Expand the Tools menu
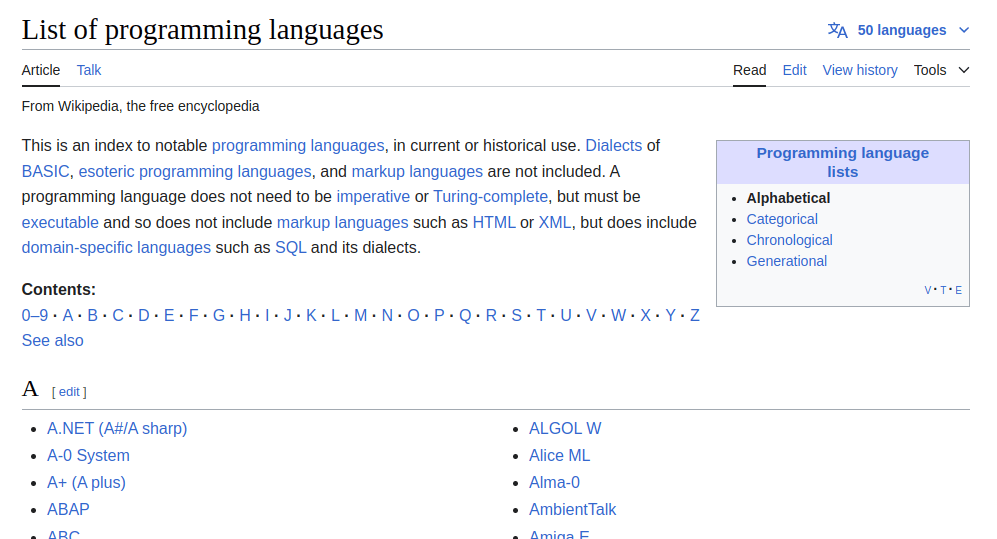997x539 pixels. coord(941,70)
